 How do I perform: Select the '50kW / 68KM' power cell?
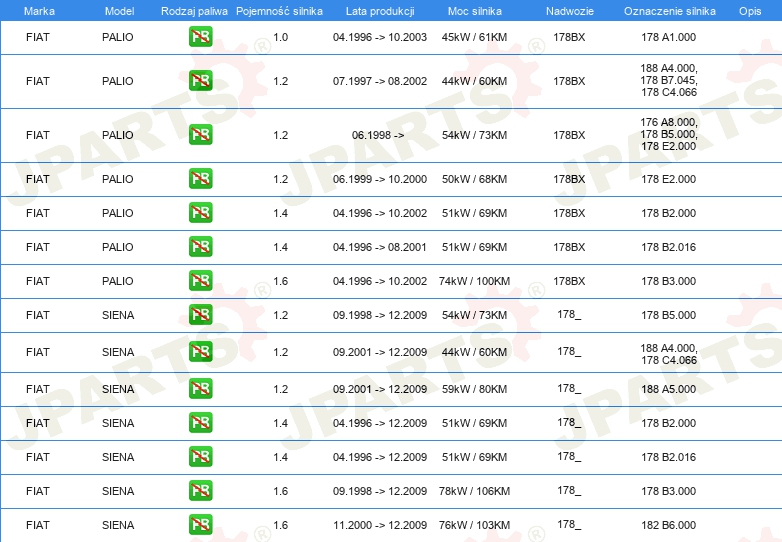474,179
